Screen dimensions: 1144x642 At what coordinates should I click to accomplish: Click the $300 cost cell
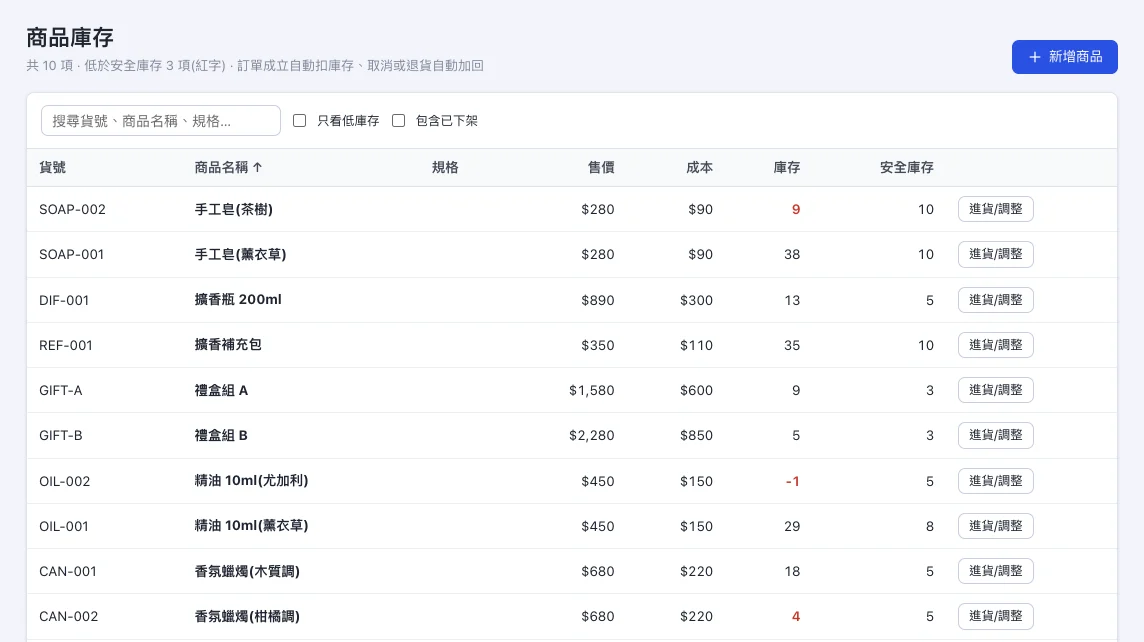[x=696, y=300]
